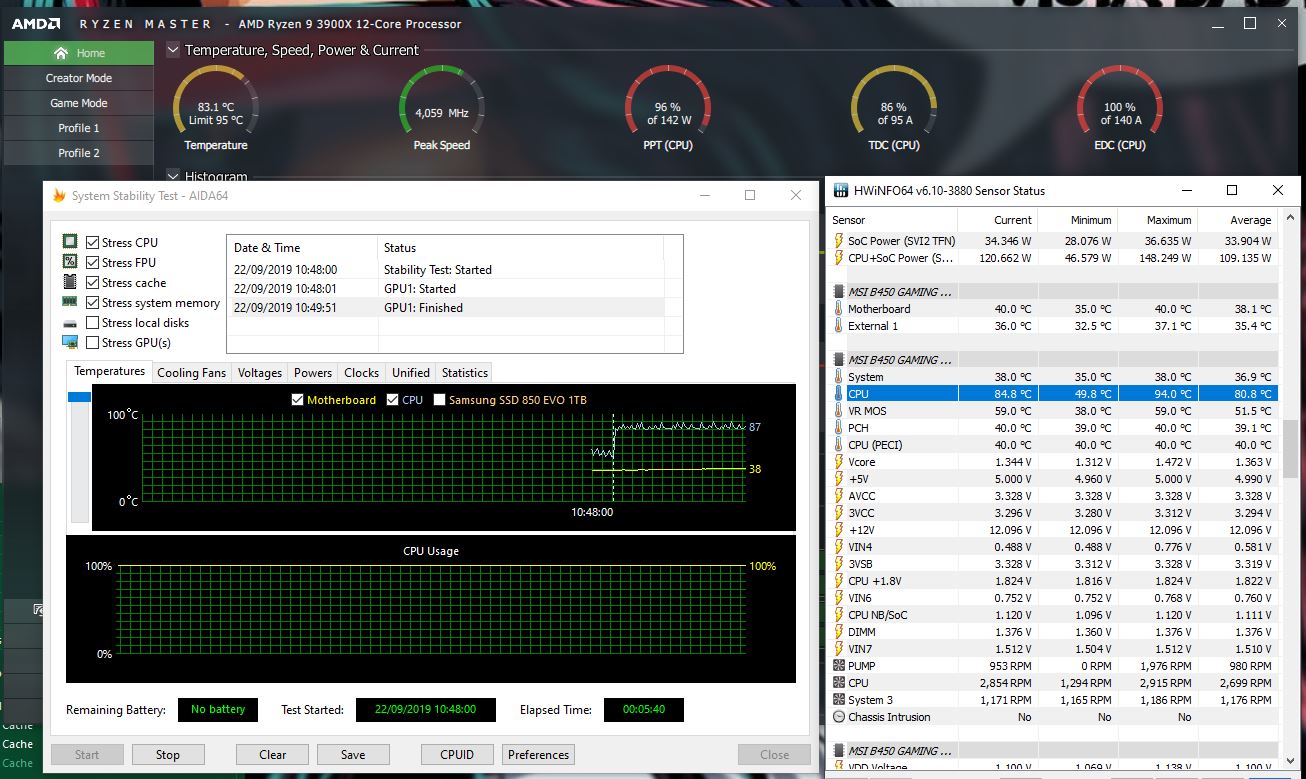Viewport: 1306px width, 779px height.
Task: Open the Home view in Ryzen Master
Action: point(79,53)
